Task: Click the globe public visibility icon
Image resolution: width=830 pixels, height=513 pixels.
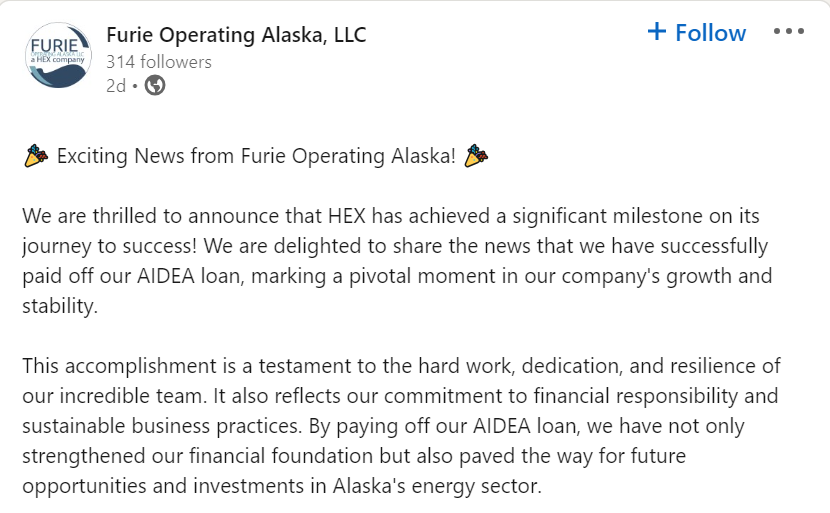Action: tap(155, 85)
